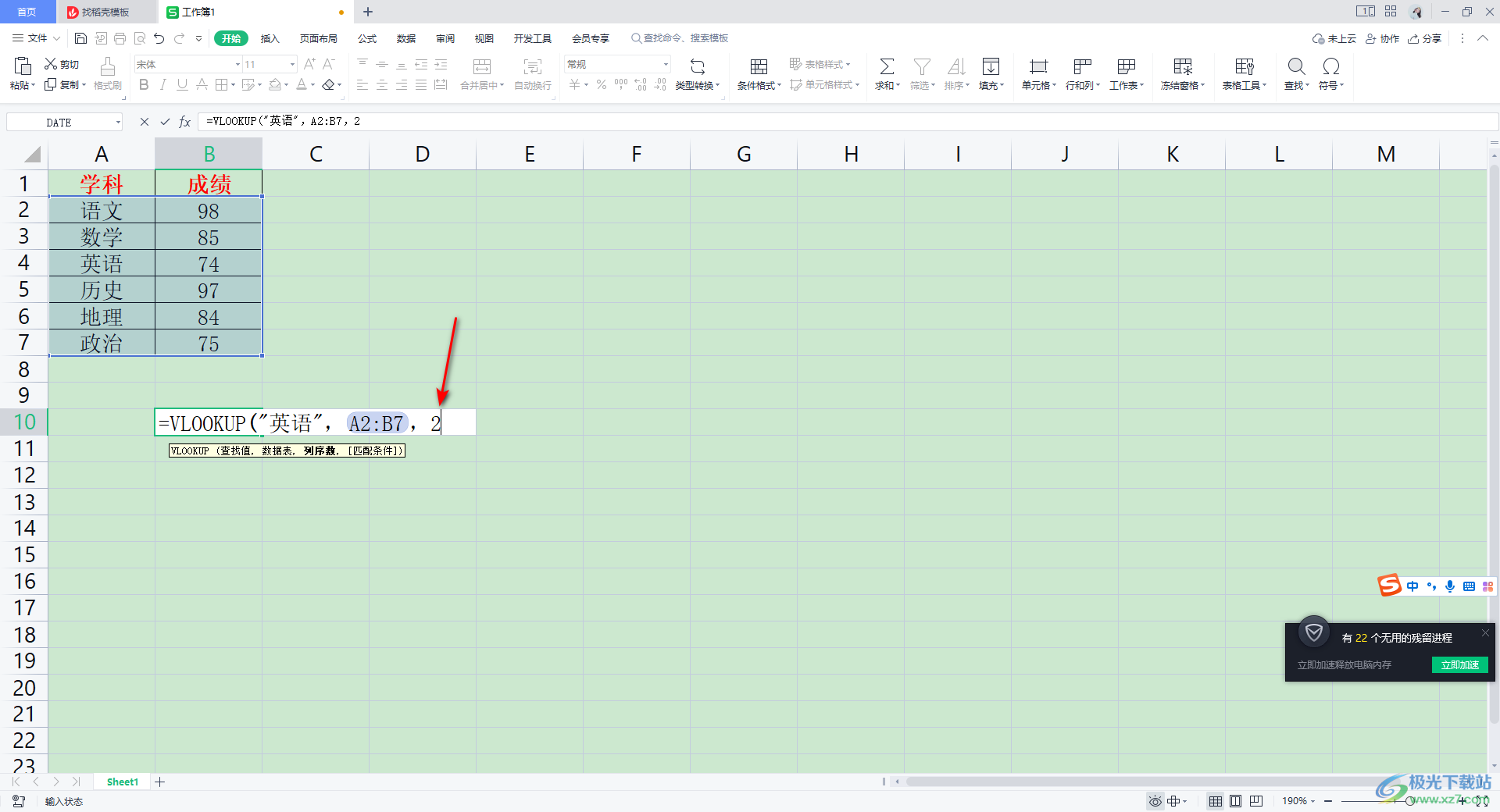Image resolution: width=1500 pixels, height=812 pixels.
Task: Cancel formula entry with X icon
Action: (x=145, y=122)
